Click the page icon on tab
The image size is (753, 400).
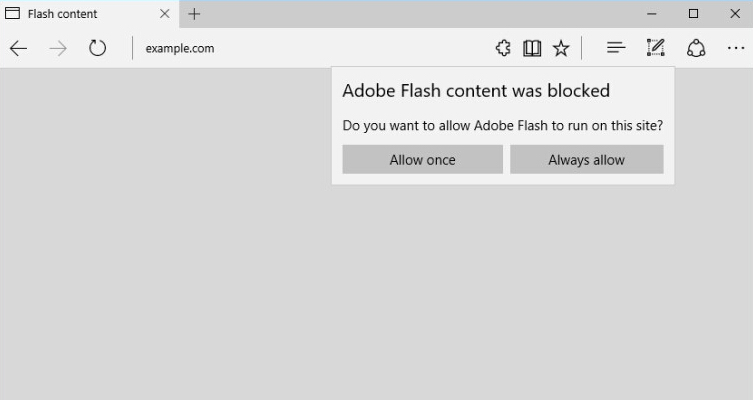click(x=13, y=14)
